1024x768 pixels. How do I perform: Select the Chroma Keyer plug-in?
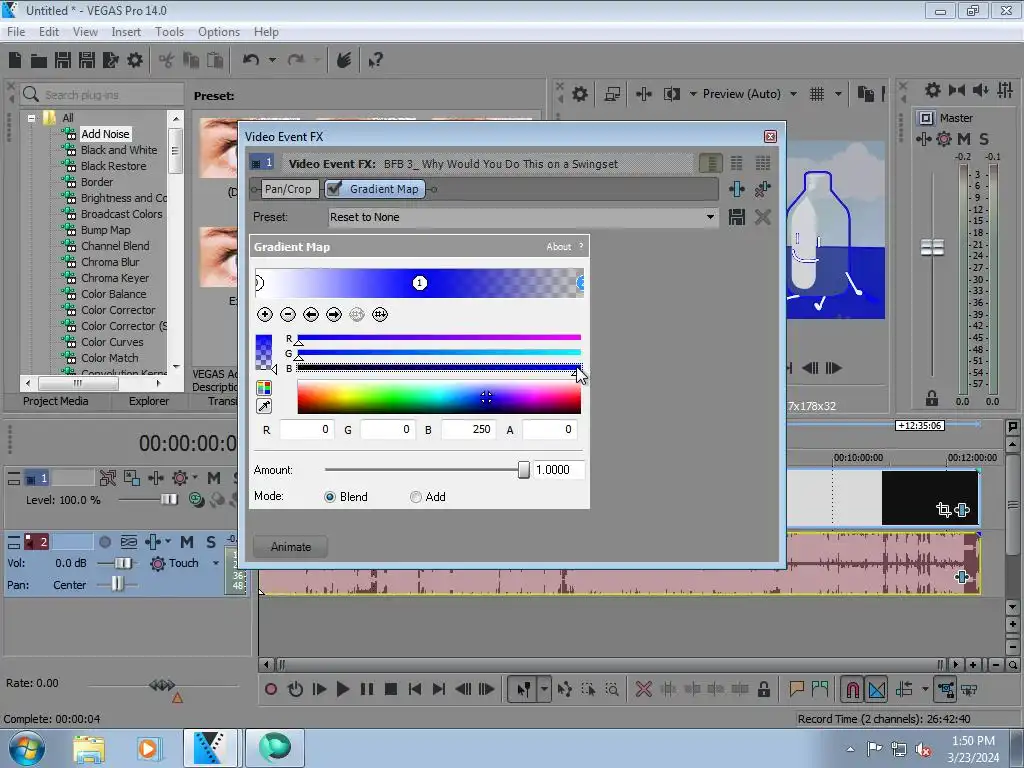(115, 278)
